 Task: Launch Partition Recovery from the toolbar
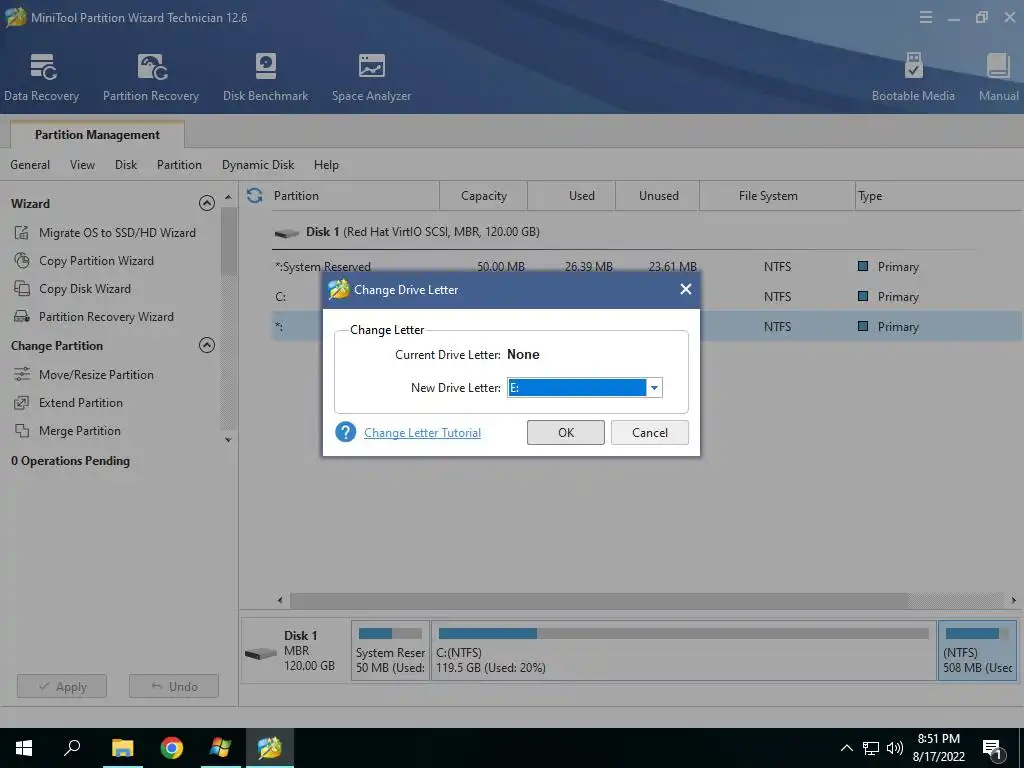pyautogui.click(x=151, y=77)
